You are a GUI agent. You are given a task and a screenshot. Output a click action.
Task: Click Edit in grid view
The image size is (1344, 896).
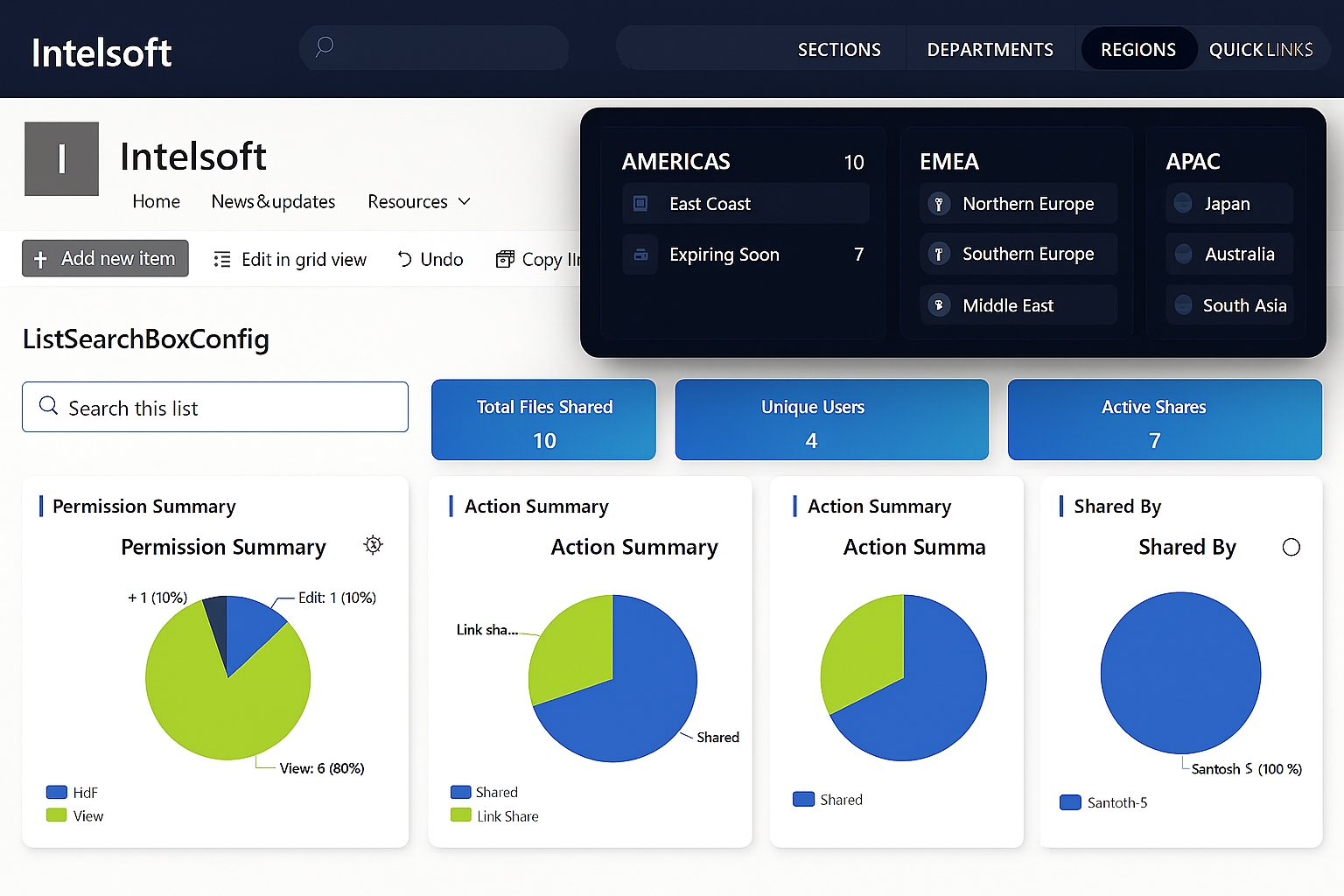(x=290, y=260)
